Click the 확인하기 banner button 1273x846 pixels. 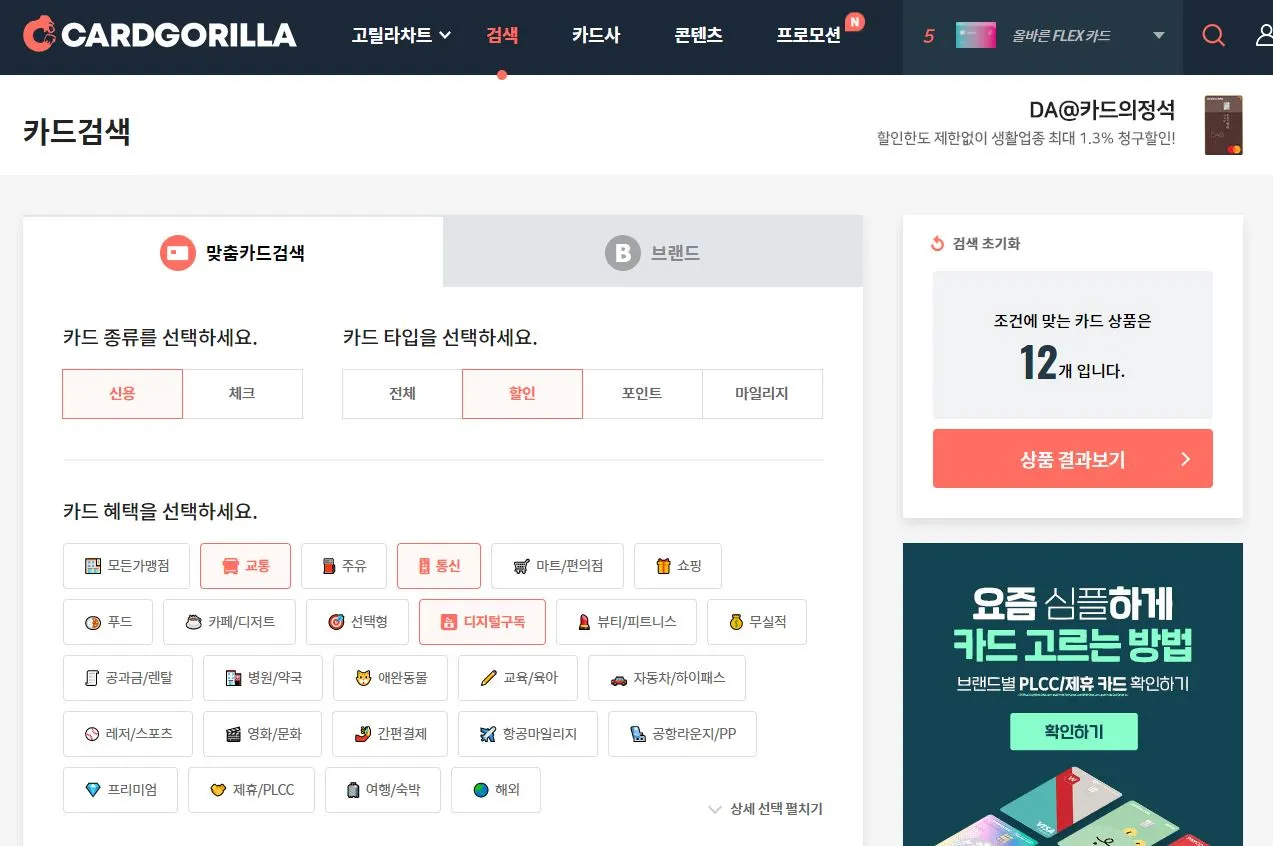click(1074, 732)
